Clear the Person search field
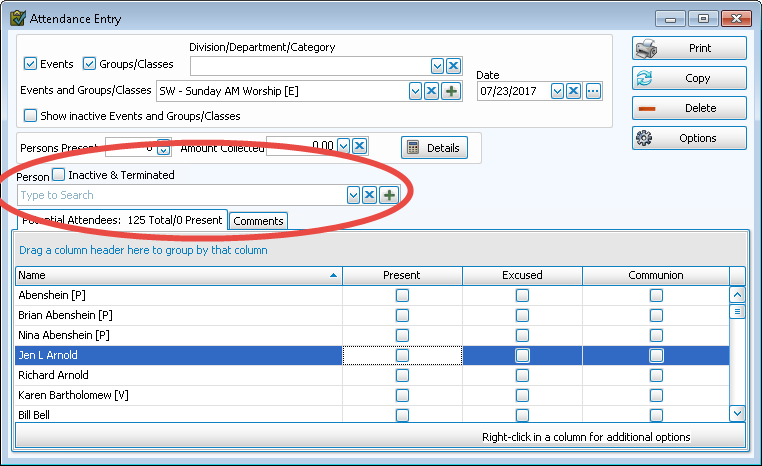The image size is (762, 466). tap(370, 195)
